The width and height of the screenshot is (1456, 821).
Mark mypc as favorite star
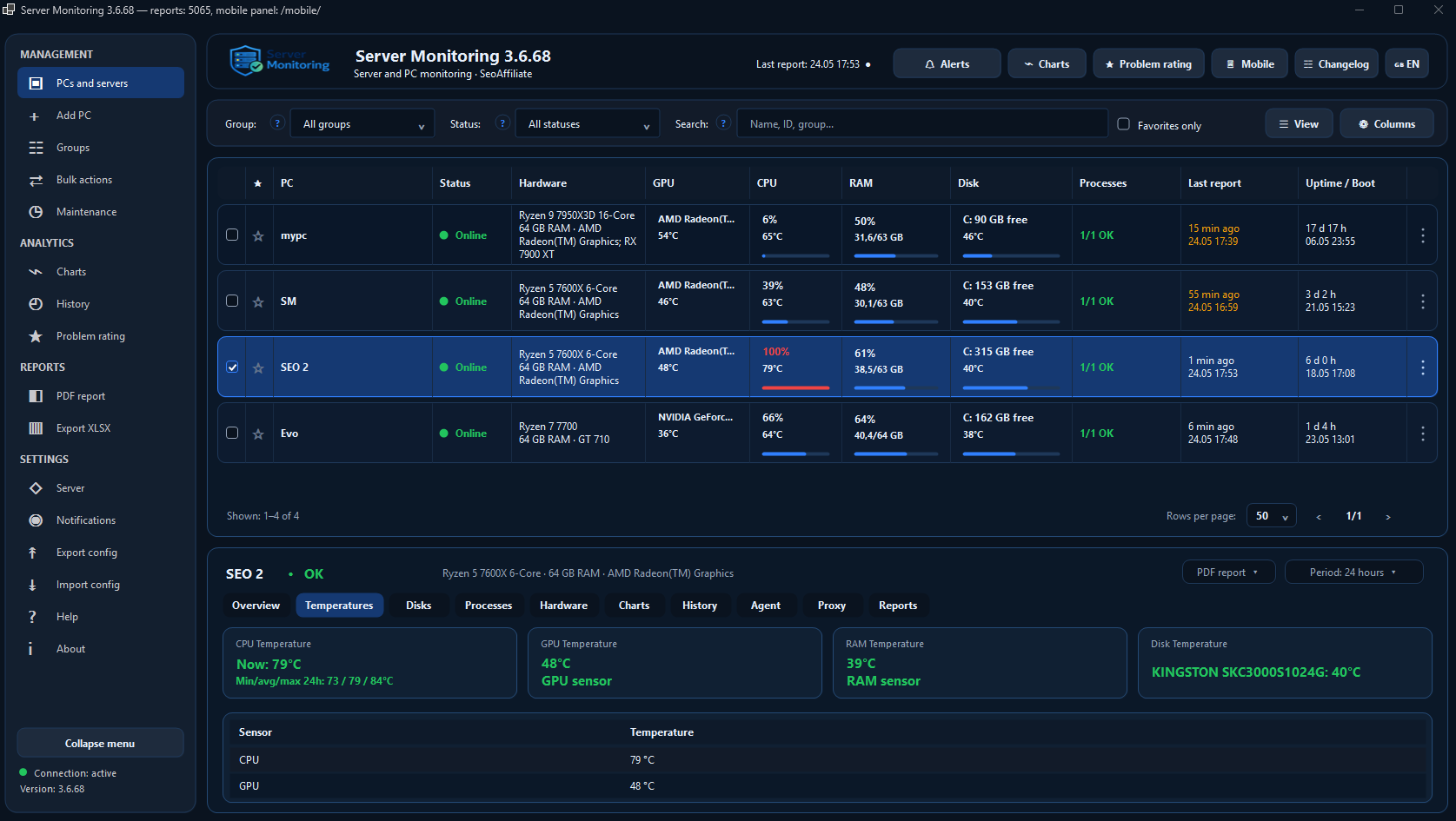point(258,236)
